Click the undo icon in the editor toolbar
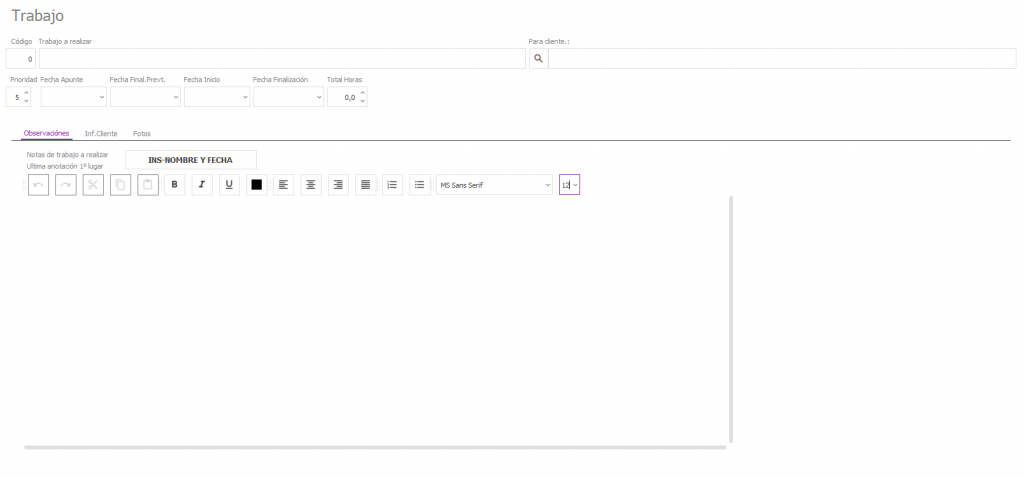 pyautogui.click(x=38, y=185)
